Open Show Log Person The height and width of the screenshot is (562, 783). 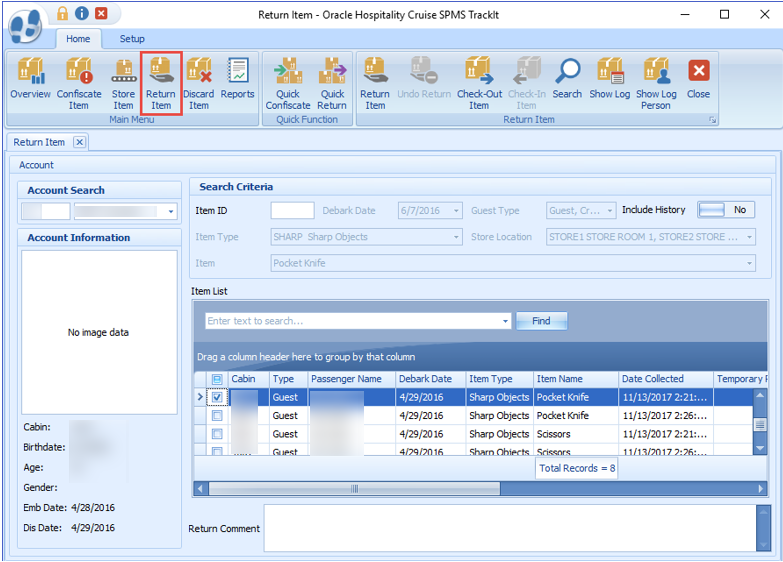(656, 83)
